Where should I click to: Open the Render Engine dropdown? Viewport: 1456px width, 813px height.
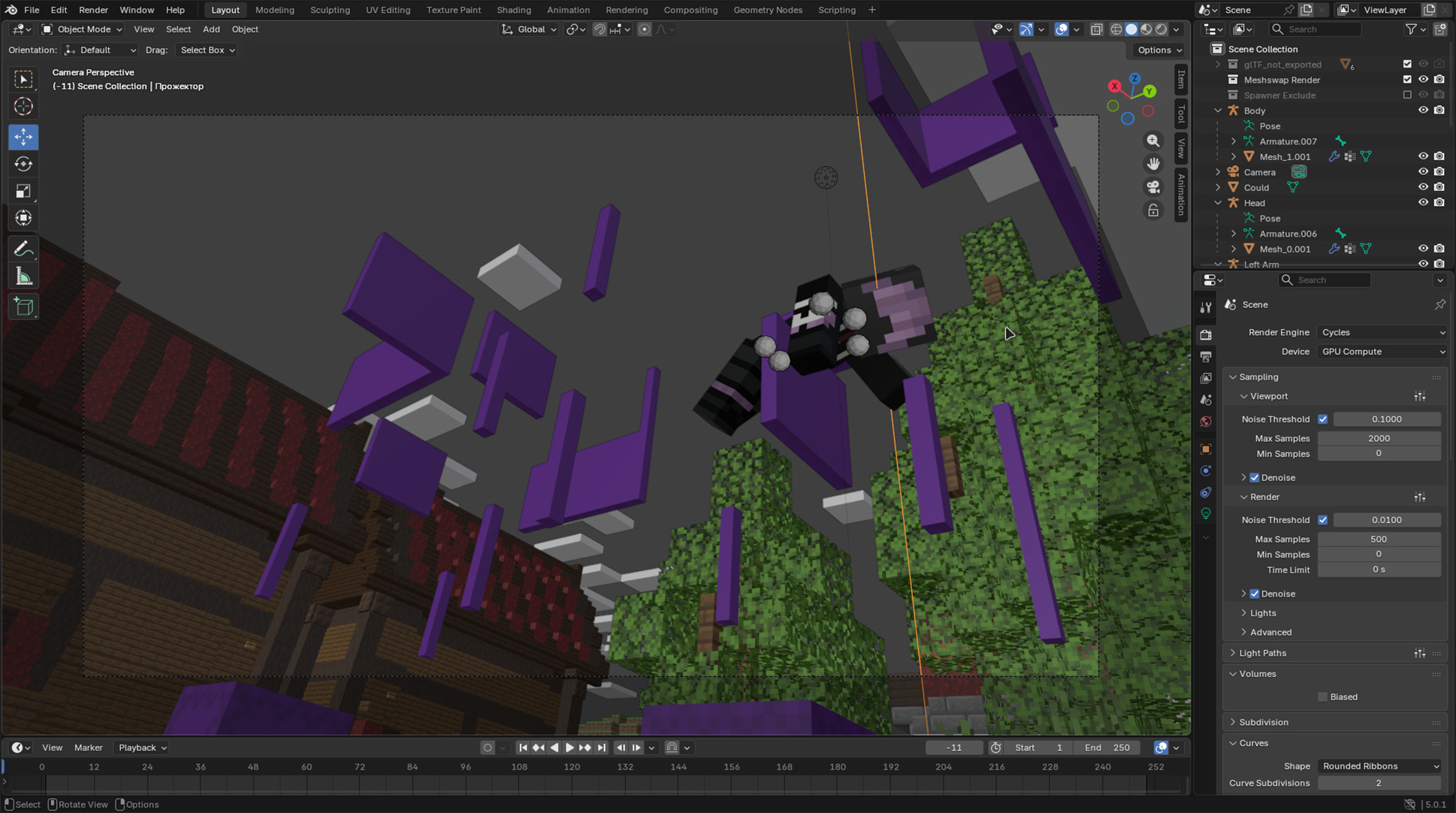[1382, 332]
